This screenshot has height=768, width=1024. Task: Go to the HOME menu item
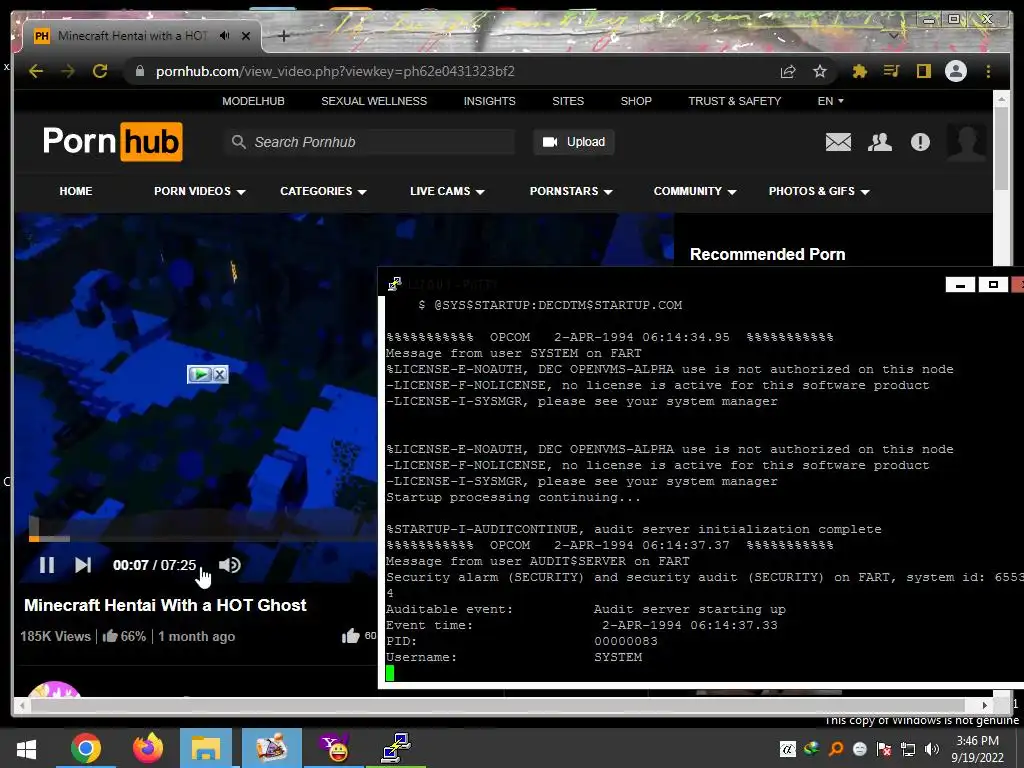(x=76, y=191)
